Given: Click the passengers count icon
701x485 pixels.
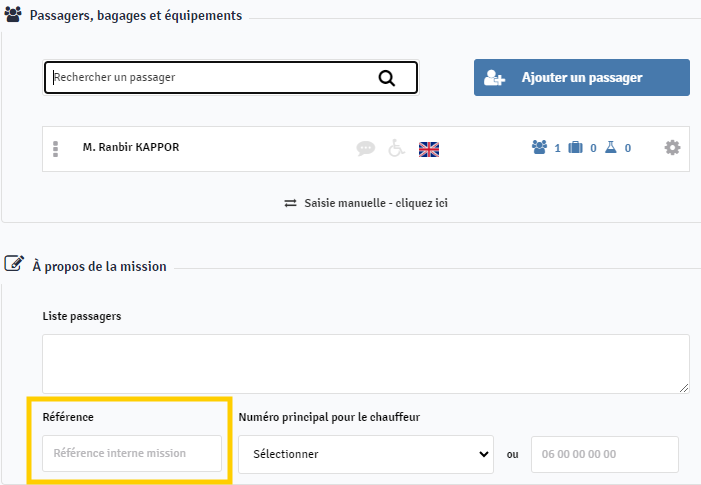Looking at the screenshot, I should pyautogui.click(x=540, y=147).
